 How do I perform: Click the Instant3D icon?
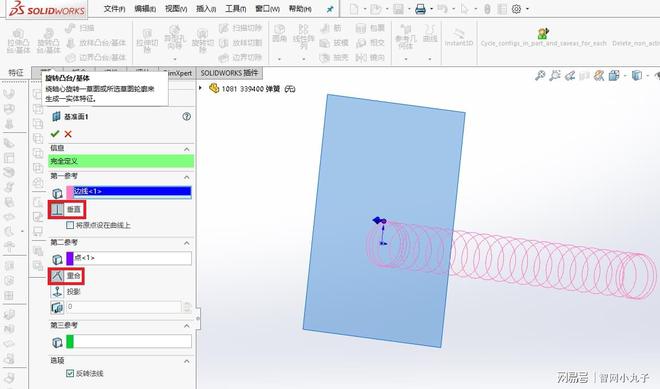click(459, 34)
